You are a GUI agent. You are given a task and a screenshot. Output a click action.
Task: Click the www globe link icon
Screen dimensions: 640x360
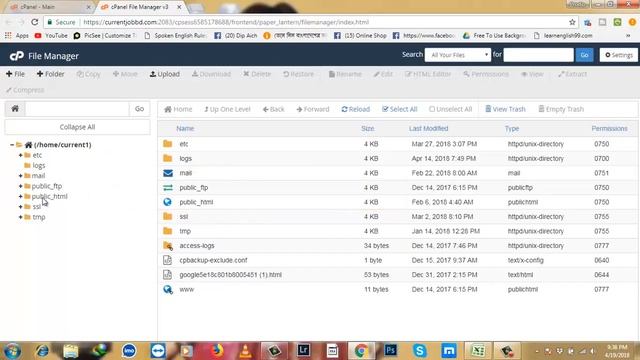pos(168,289)
